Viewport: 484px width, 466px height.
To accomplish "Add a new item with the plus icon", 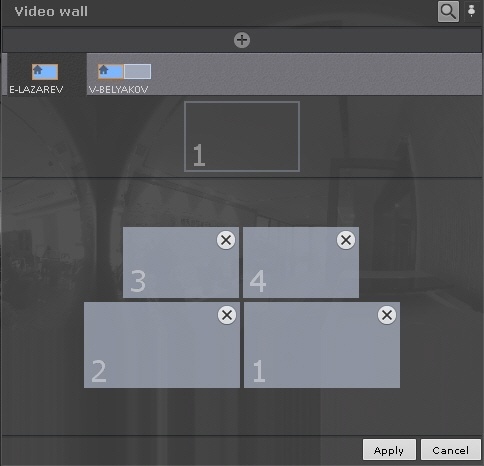I will point(242,40).
